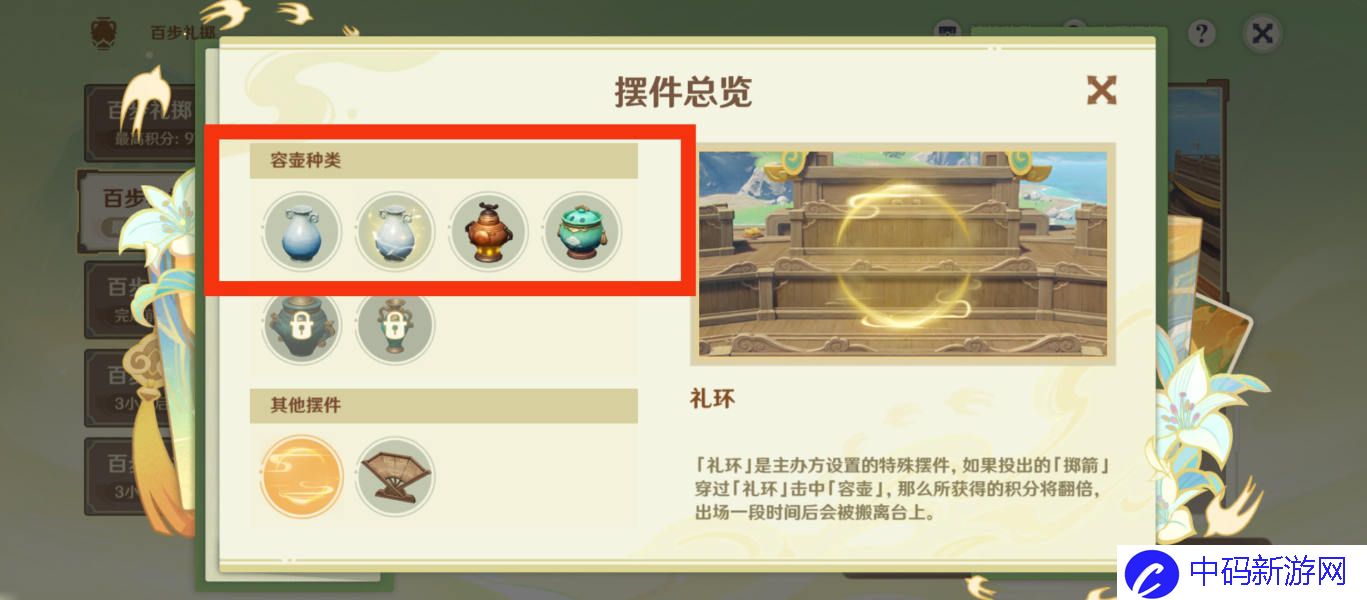This screenshot has height=600, width=1367.
Task: Click the event emblem icon top-left
Action: (x=104, y=32)
